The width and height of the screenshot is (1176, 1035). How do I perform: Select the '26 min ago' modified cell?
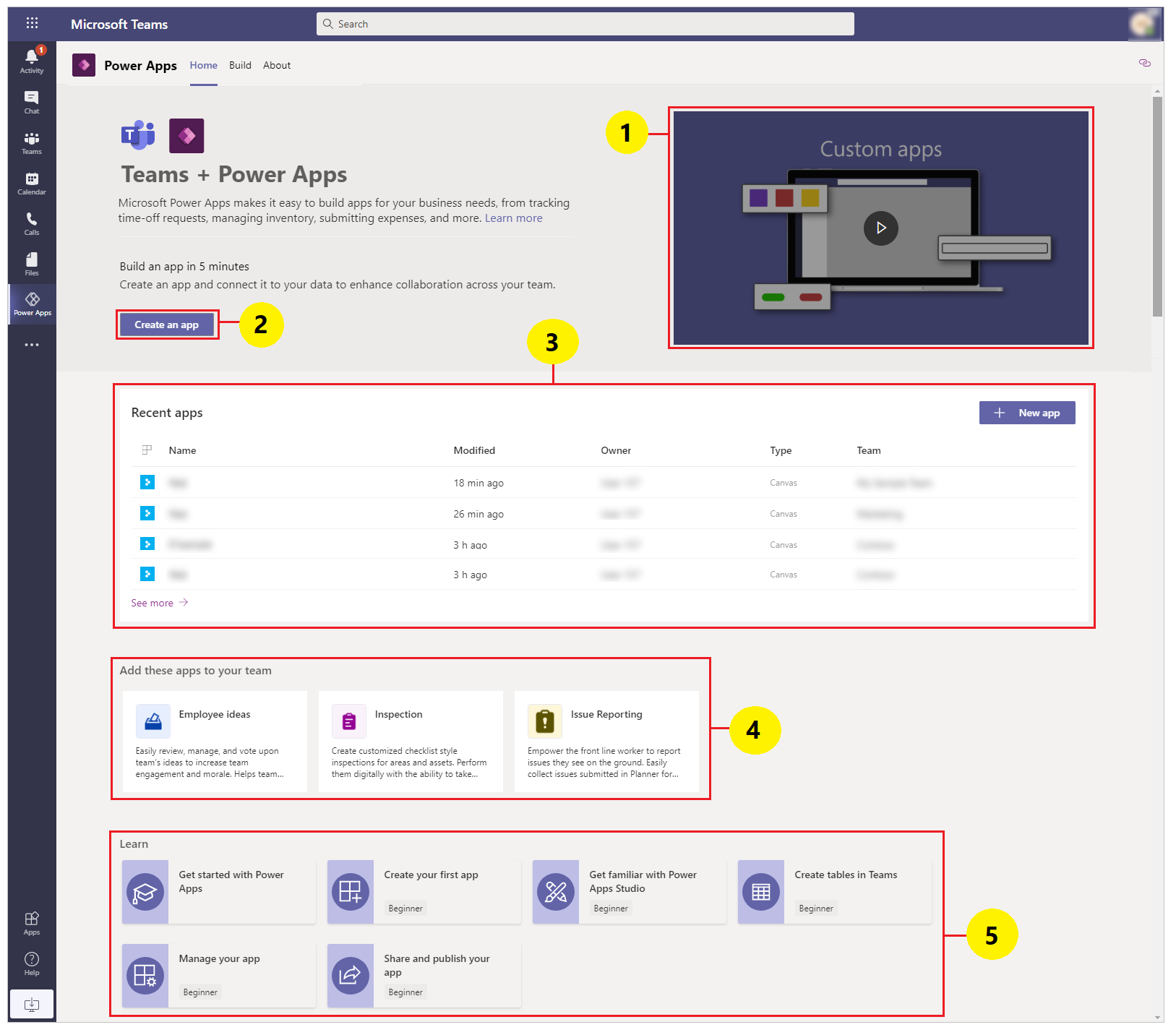click(x=478, y=514)
